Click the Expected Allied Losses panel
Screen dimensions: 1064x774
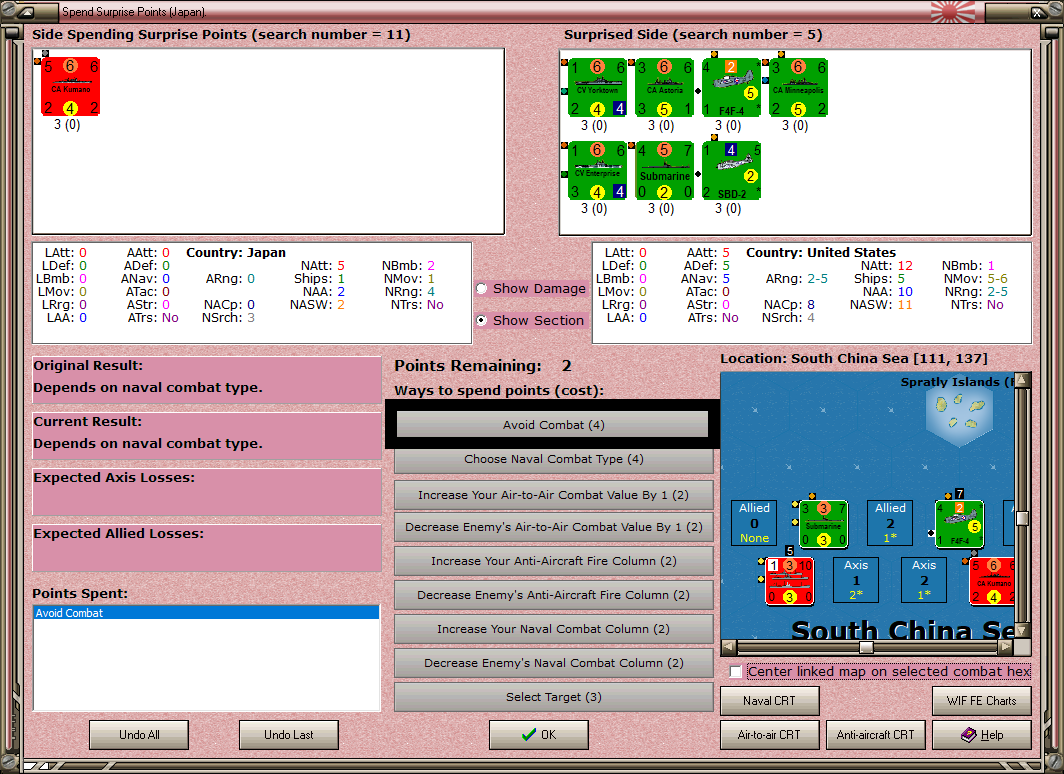click(207, 548)
